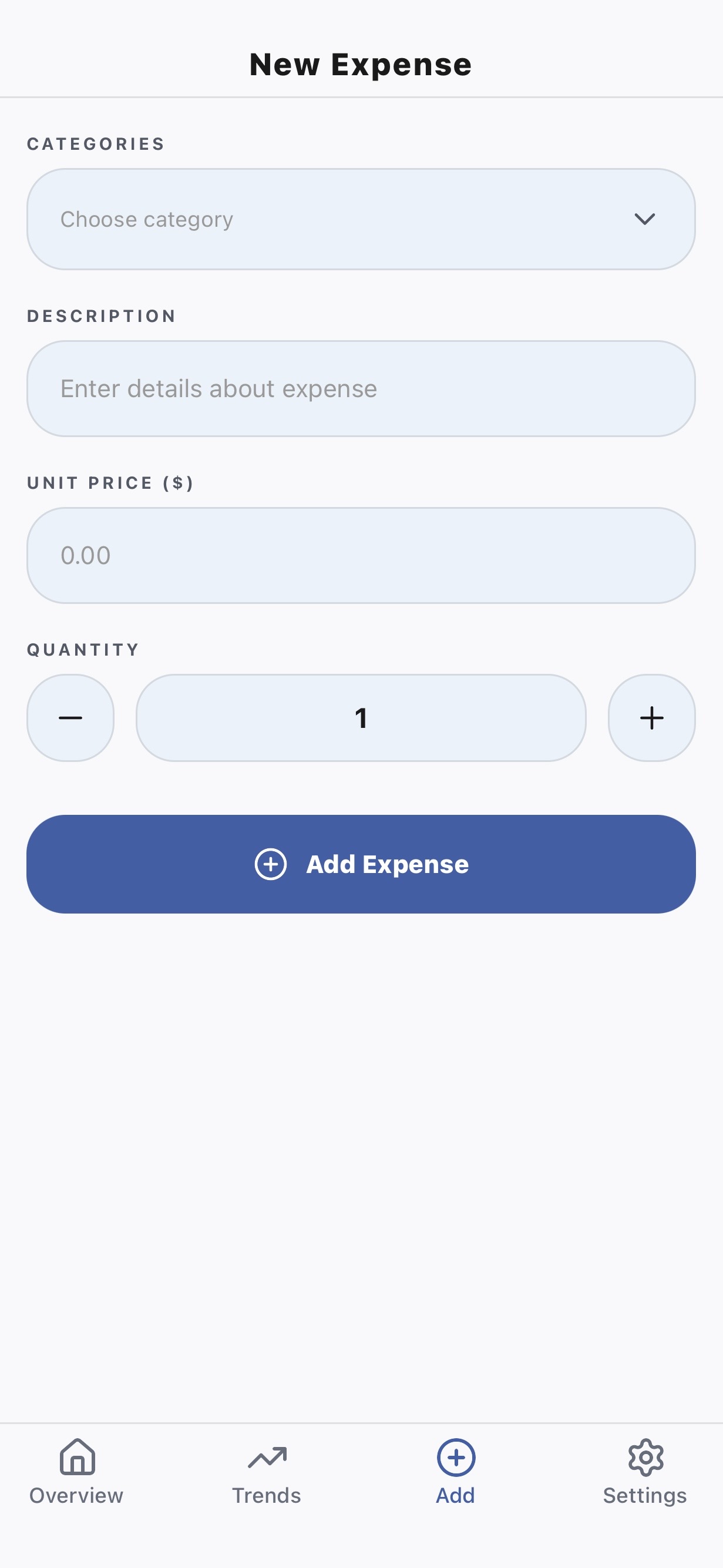Increase quantity with the plus icon
The width and height of the screenshot is (723, 1568).
tap(651, 718)
